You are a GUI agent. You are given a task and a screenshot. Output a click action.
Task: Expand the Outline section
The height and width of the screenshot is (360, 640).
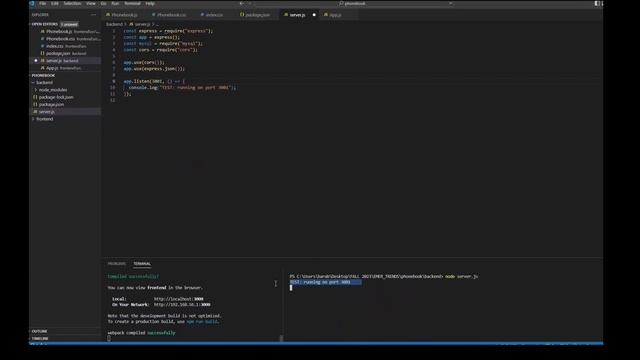(x=40, y=331)
